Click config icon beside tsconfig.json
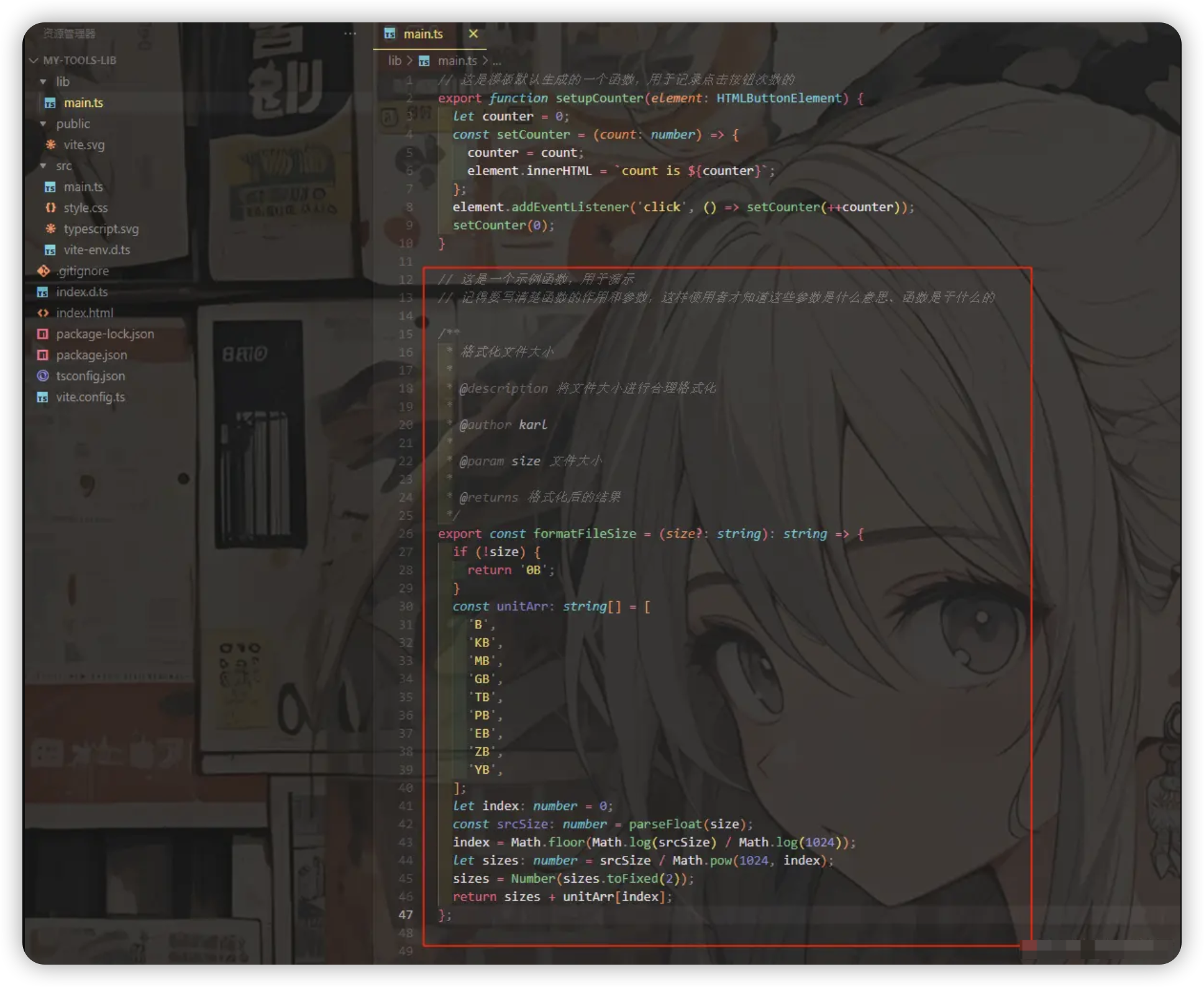 (x=43, y=376)
